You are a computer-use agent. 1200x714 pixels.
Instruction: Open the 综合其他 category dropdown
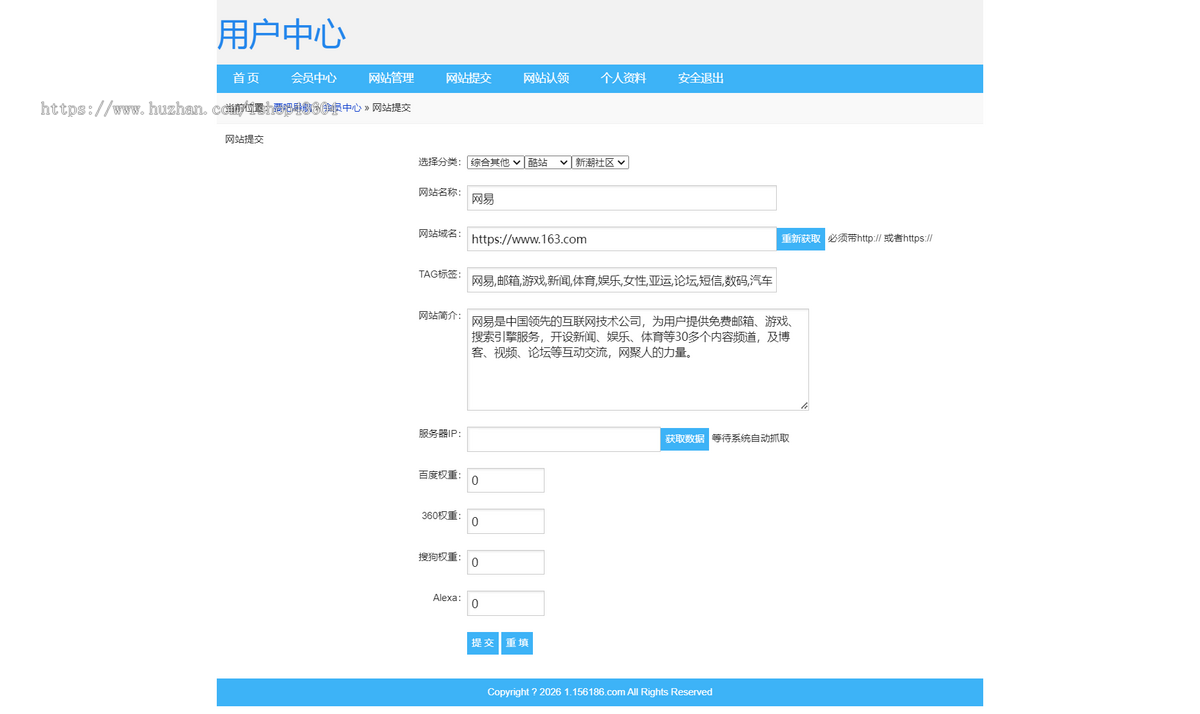495,162
